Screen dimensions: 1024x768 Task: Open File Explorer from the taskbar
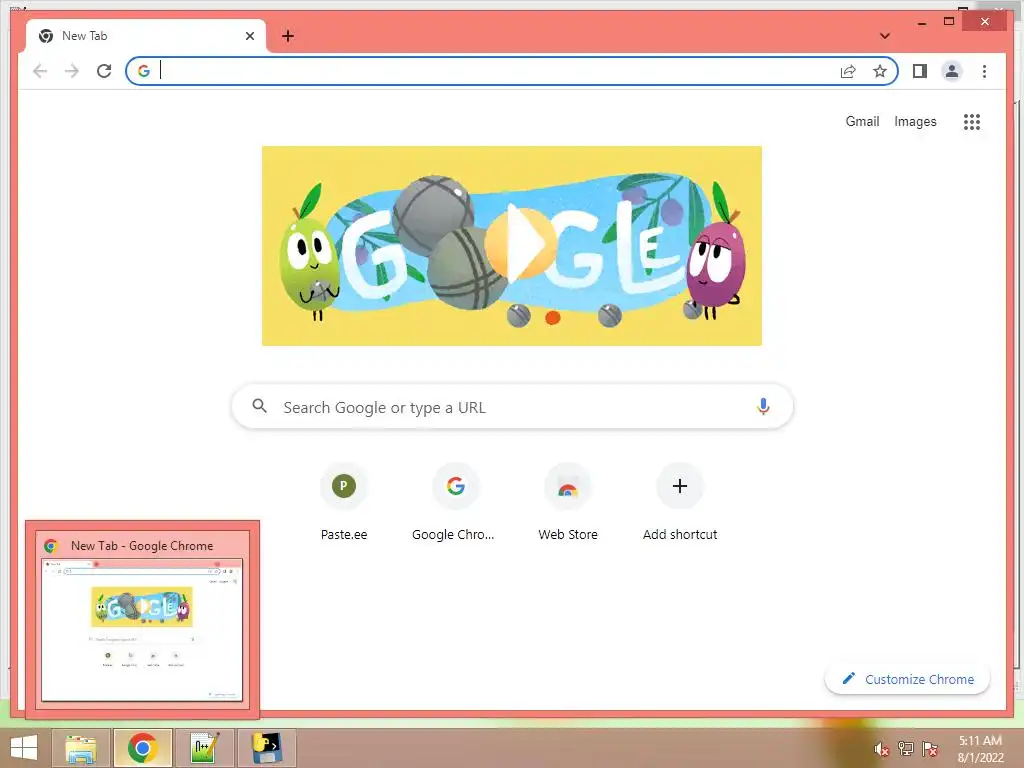[81, 748]
